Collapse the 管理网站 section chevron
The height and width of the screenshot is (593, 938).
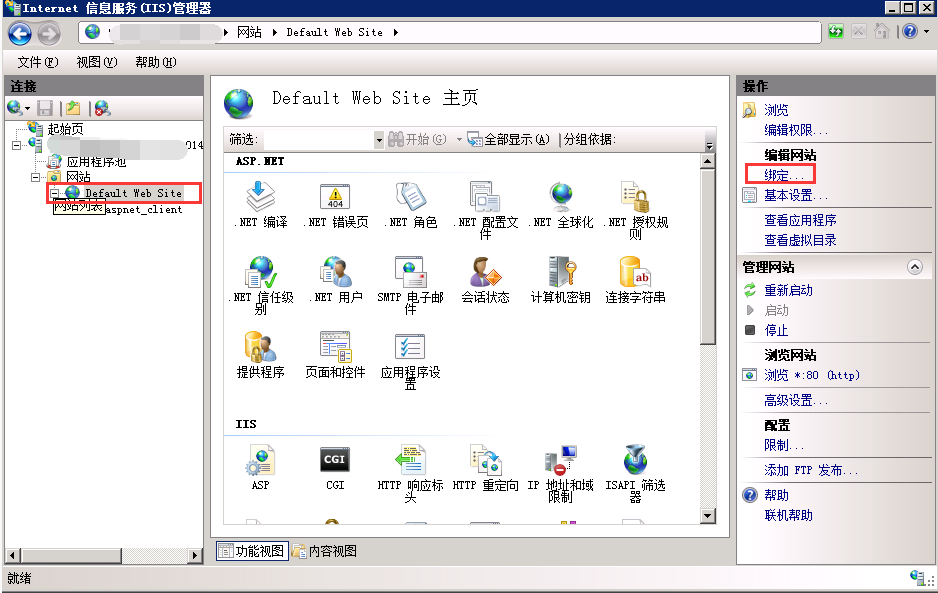[x=914, y=268]
